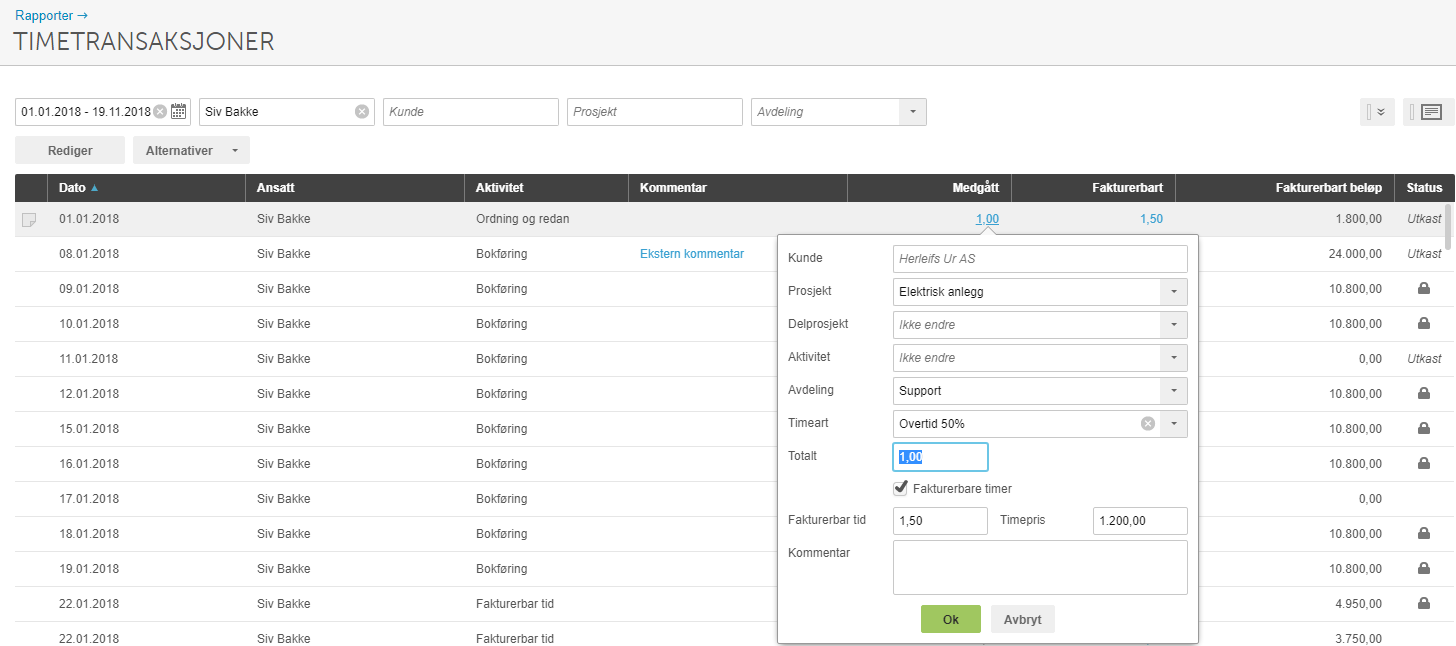1456x646 pixels.
Task: Cancel the edit with Avbryt
Action: [1023, 619]
